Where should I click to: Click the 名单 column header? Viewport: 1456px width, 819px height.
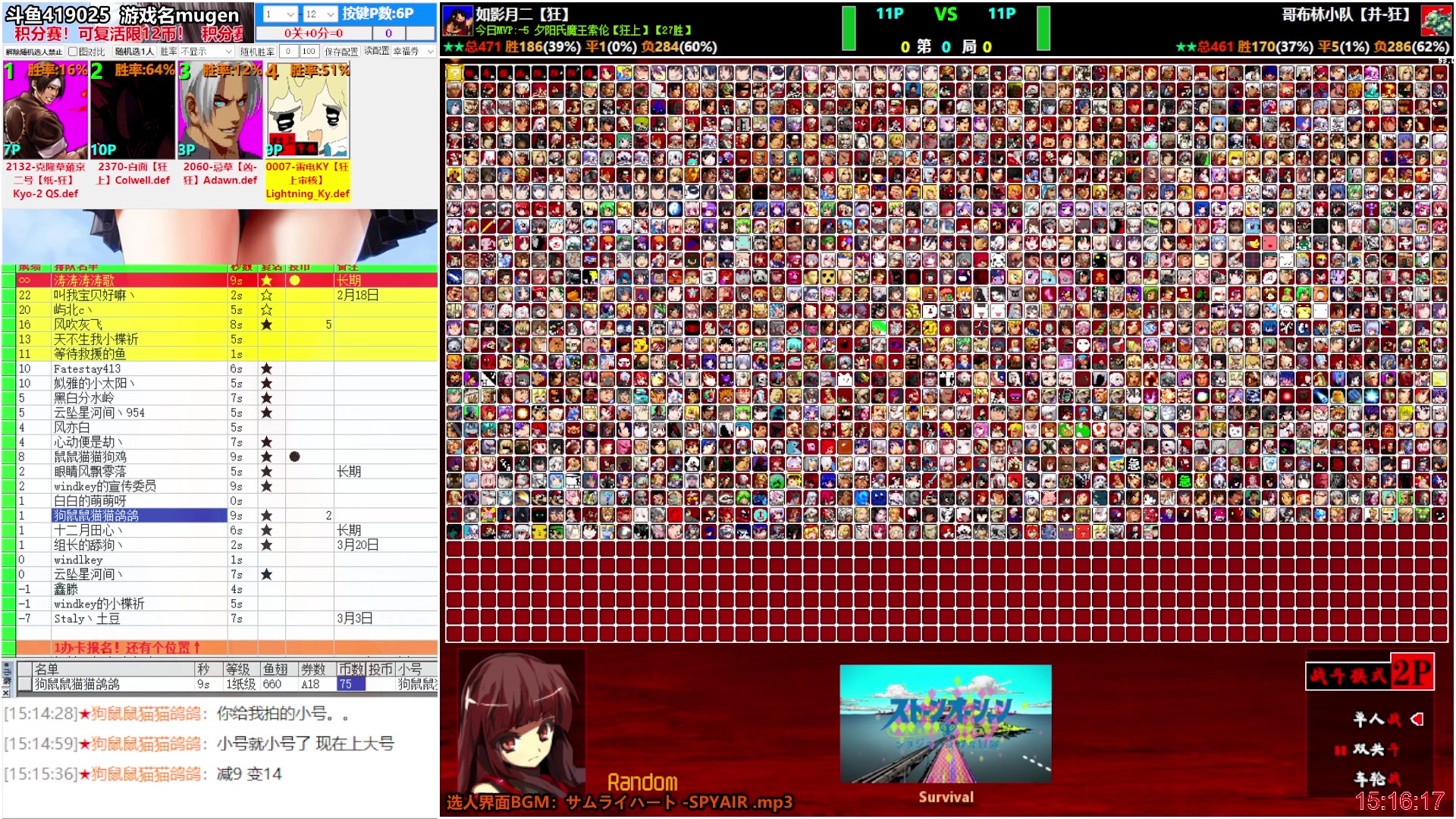(113, 669)
